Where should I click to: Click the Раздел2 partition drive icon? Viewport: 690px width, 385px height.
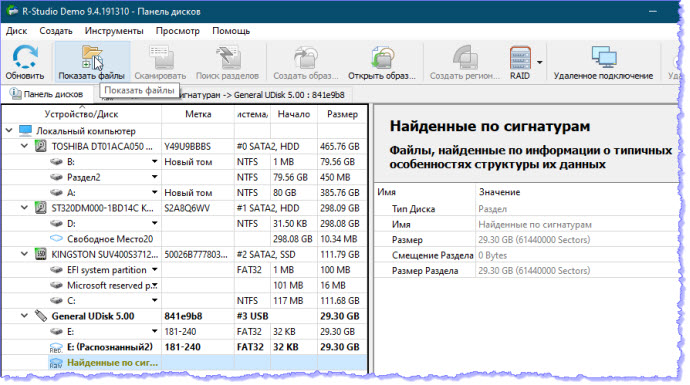coord(56,177)
